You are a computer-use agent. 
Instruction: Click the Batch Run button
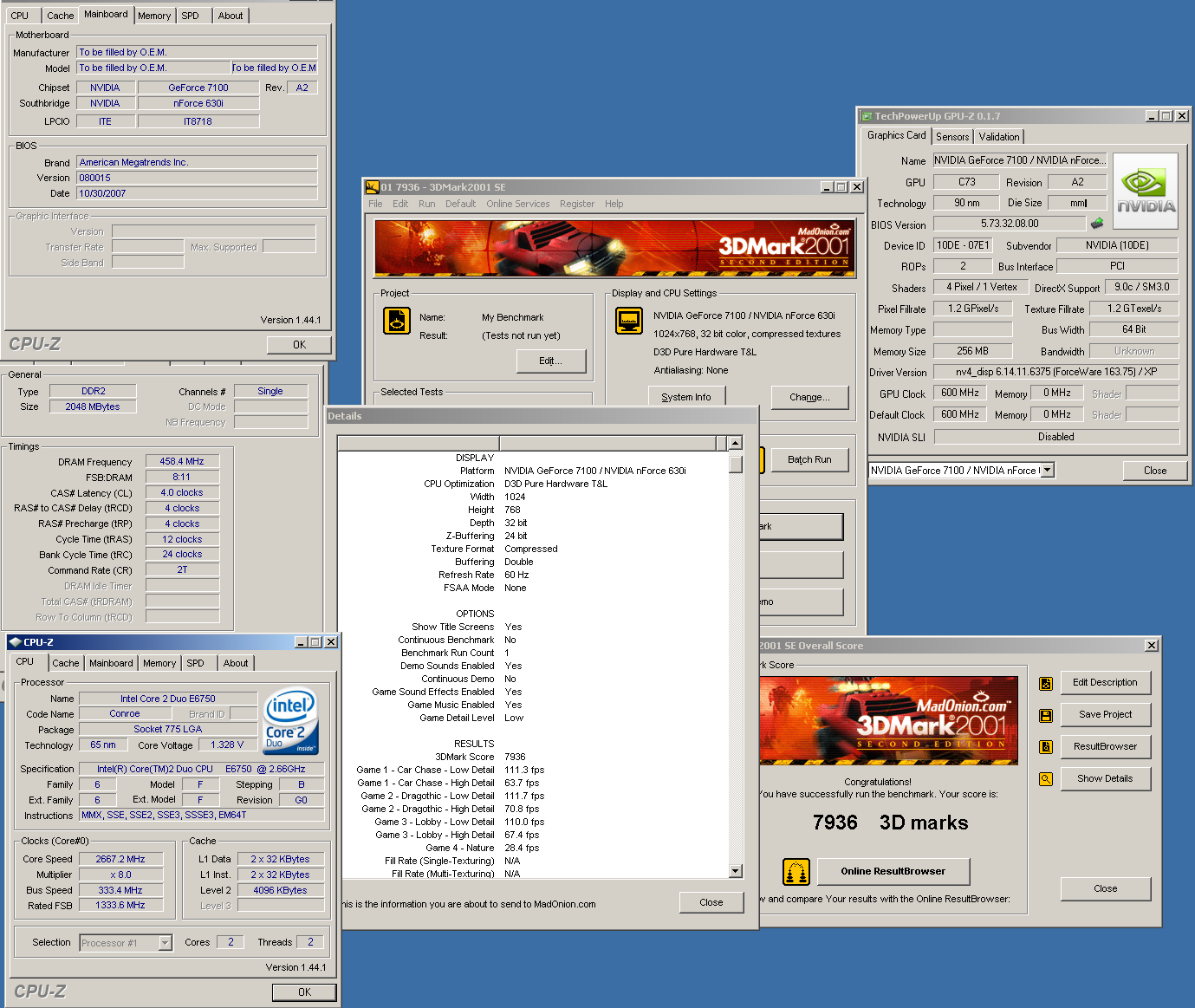809,459
